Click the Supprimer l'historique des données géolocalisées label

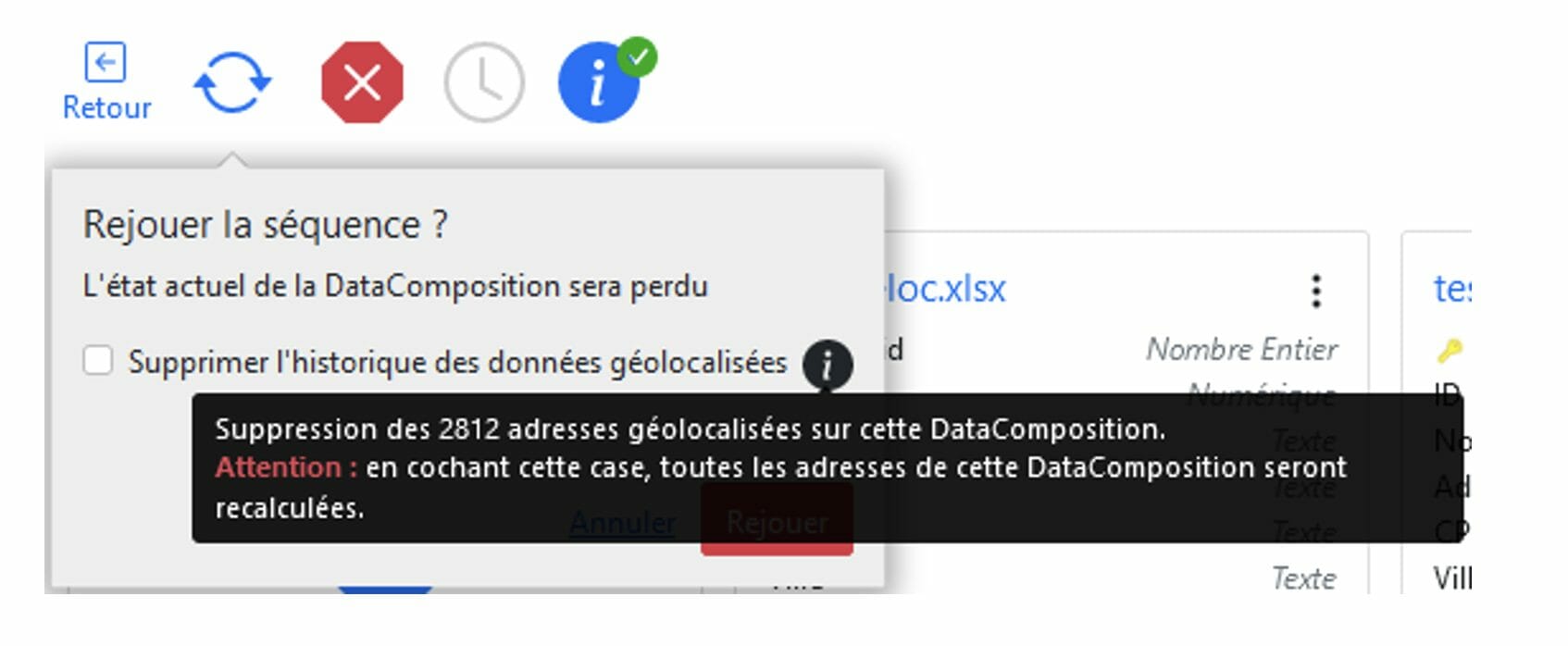click(457, 362)
